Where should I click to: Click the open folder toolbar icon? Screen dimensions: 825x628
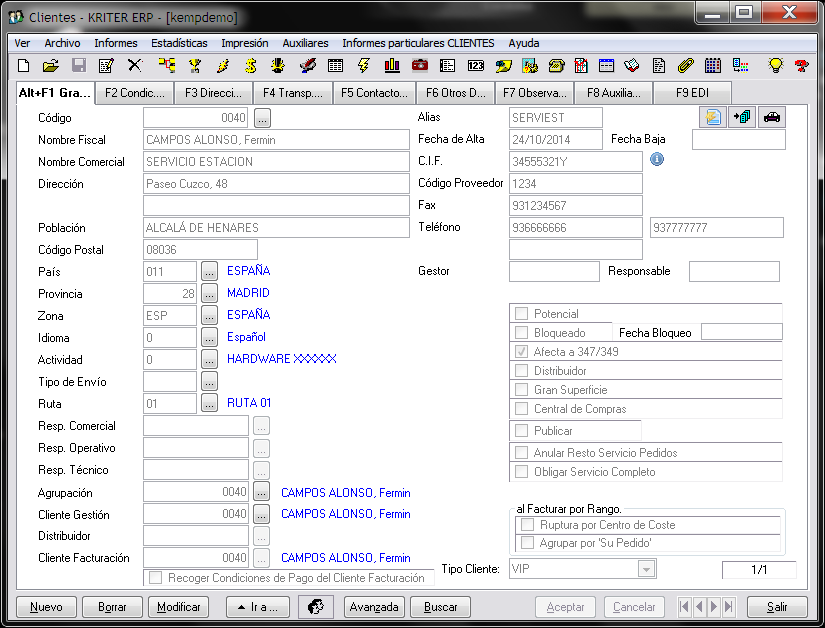point(51,66)
